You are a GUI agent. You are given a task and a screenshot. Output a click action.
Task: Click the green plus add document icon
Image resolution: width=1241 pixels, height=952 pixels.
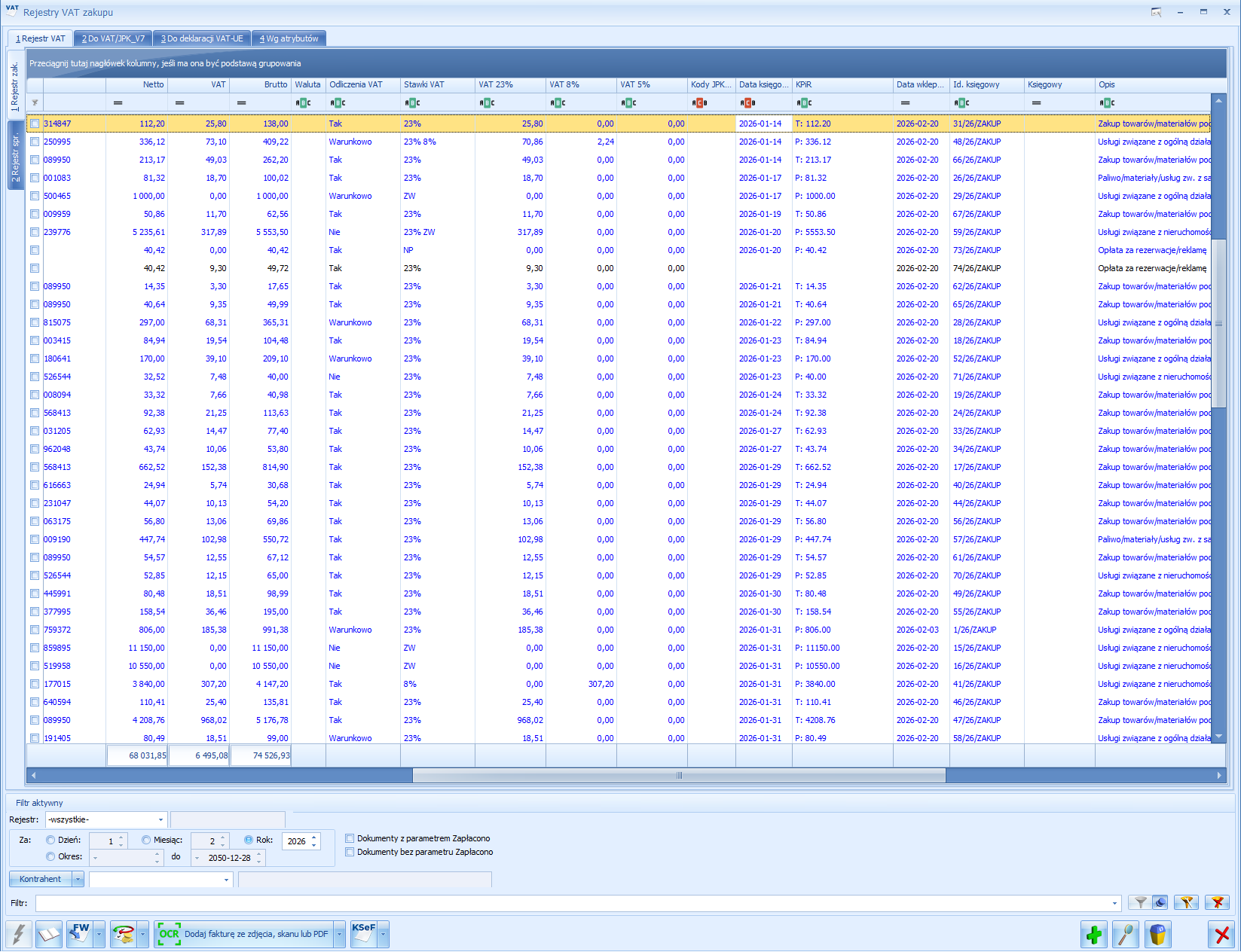1093,935
